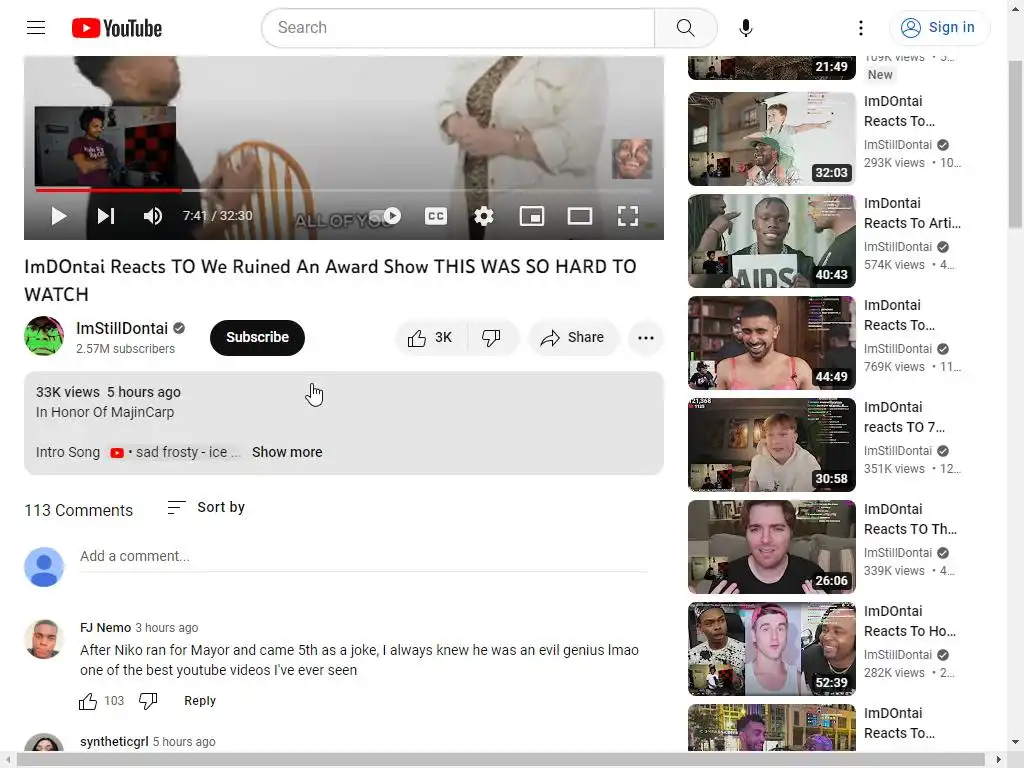Open the three-dot settings menu in header
This screenshot has width=1024, height=768.
[x=860, y=27]
